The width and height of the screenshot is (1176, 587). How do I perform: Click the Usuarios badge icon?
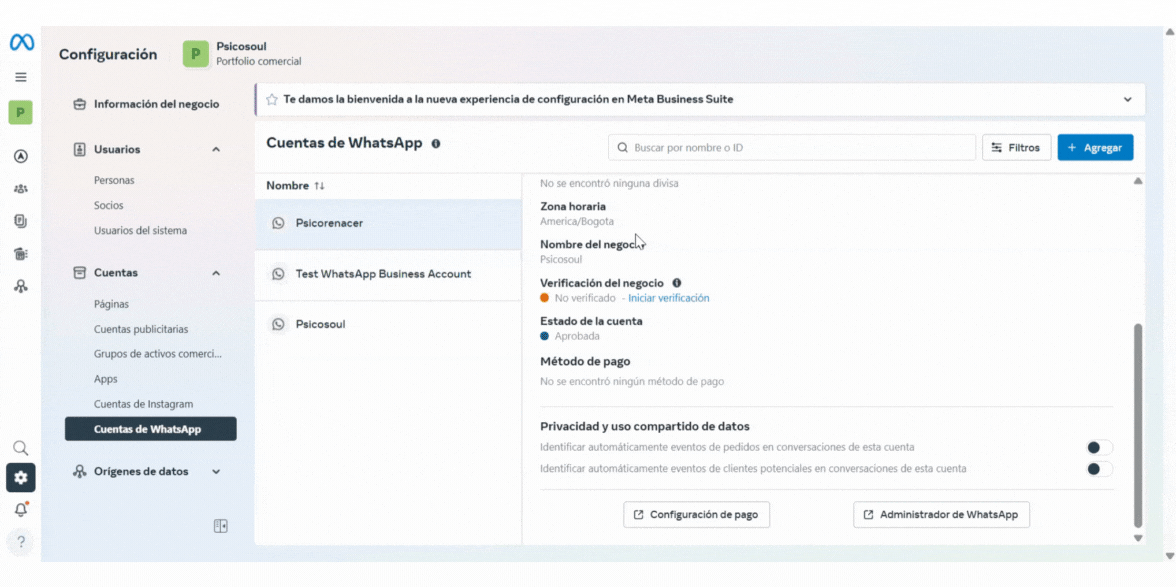(80, 149)
